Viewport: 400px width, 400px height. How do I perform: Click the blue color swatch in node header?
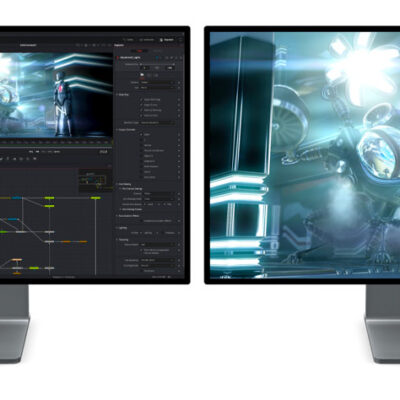(157, 58)
